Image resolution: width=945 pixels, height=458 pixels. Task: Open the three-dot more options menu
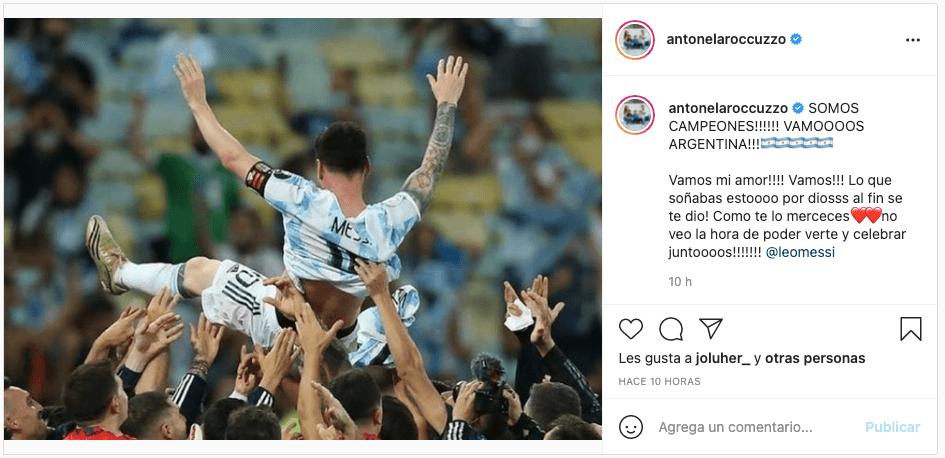(x=913, y=40)
